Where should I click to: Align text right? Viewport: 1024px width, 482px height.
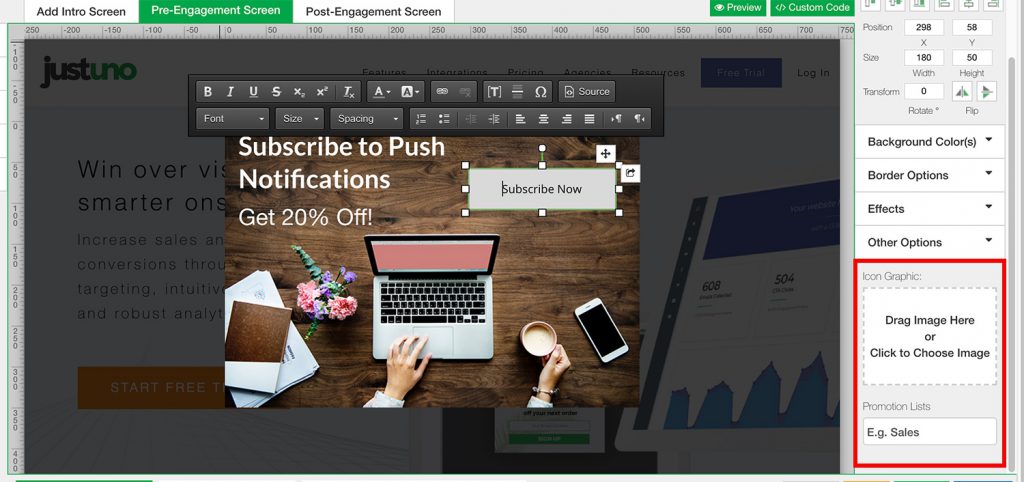tap(566, 119)
